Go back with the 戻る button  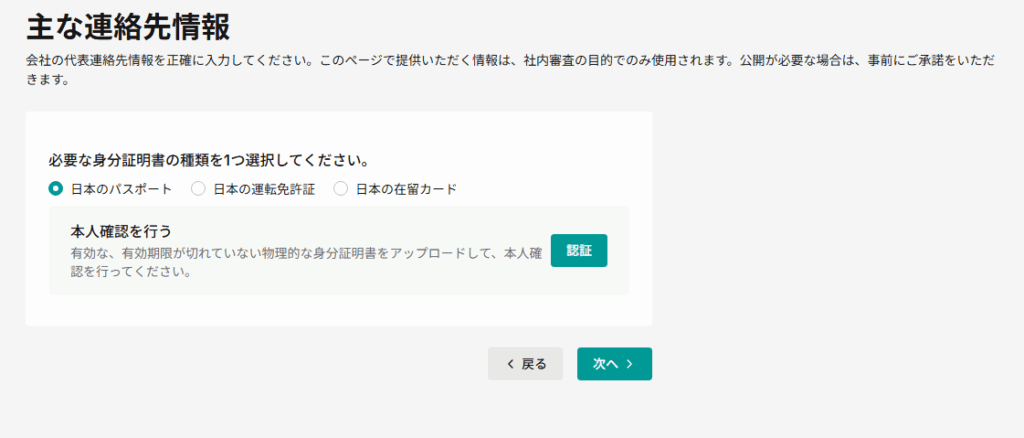(x=525, y=364)
